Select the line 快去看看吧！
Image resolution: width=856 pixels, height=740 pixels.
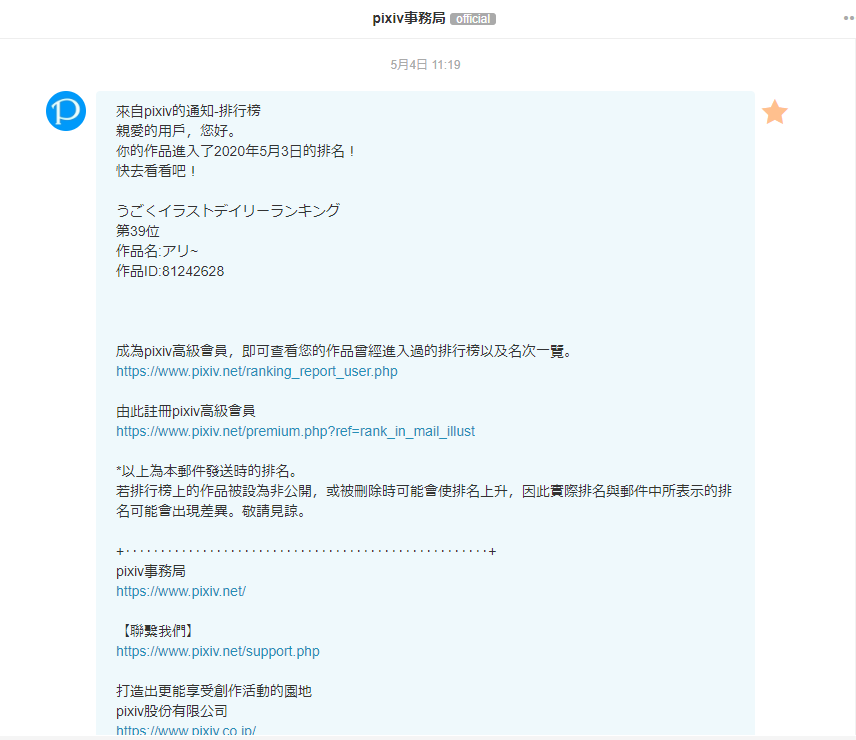tap(156, 171)
